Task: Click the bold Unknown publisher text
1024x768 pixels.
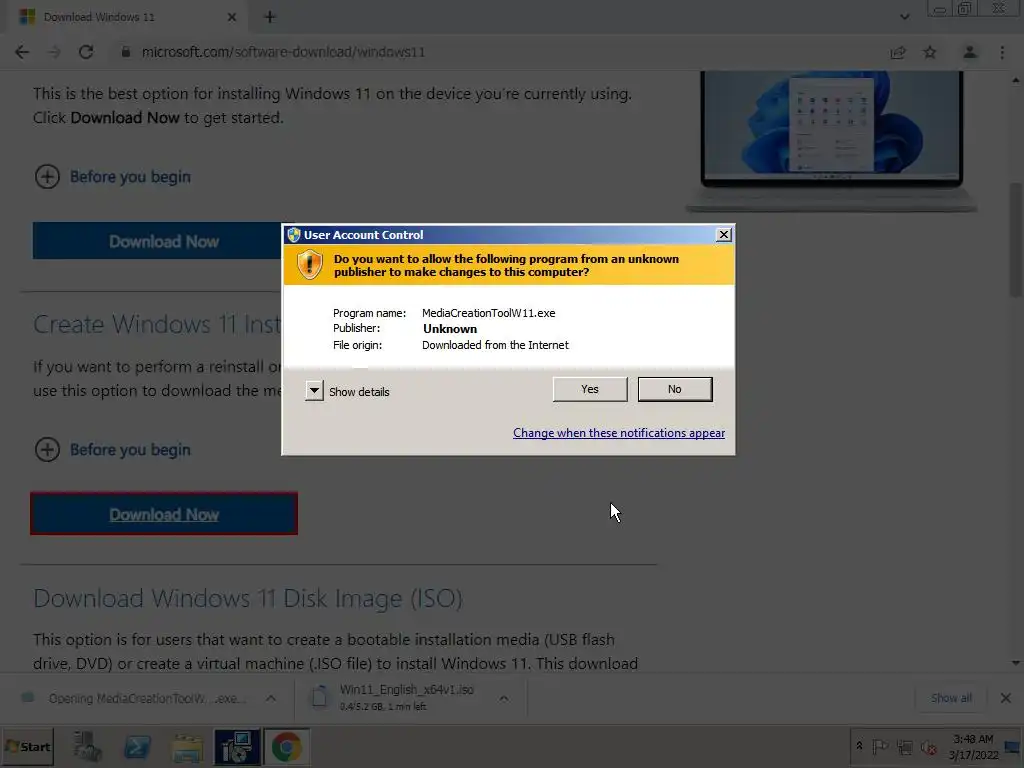Action: coord(450,328)
